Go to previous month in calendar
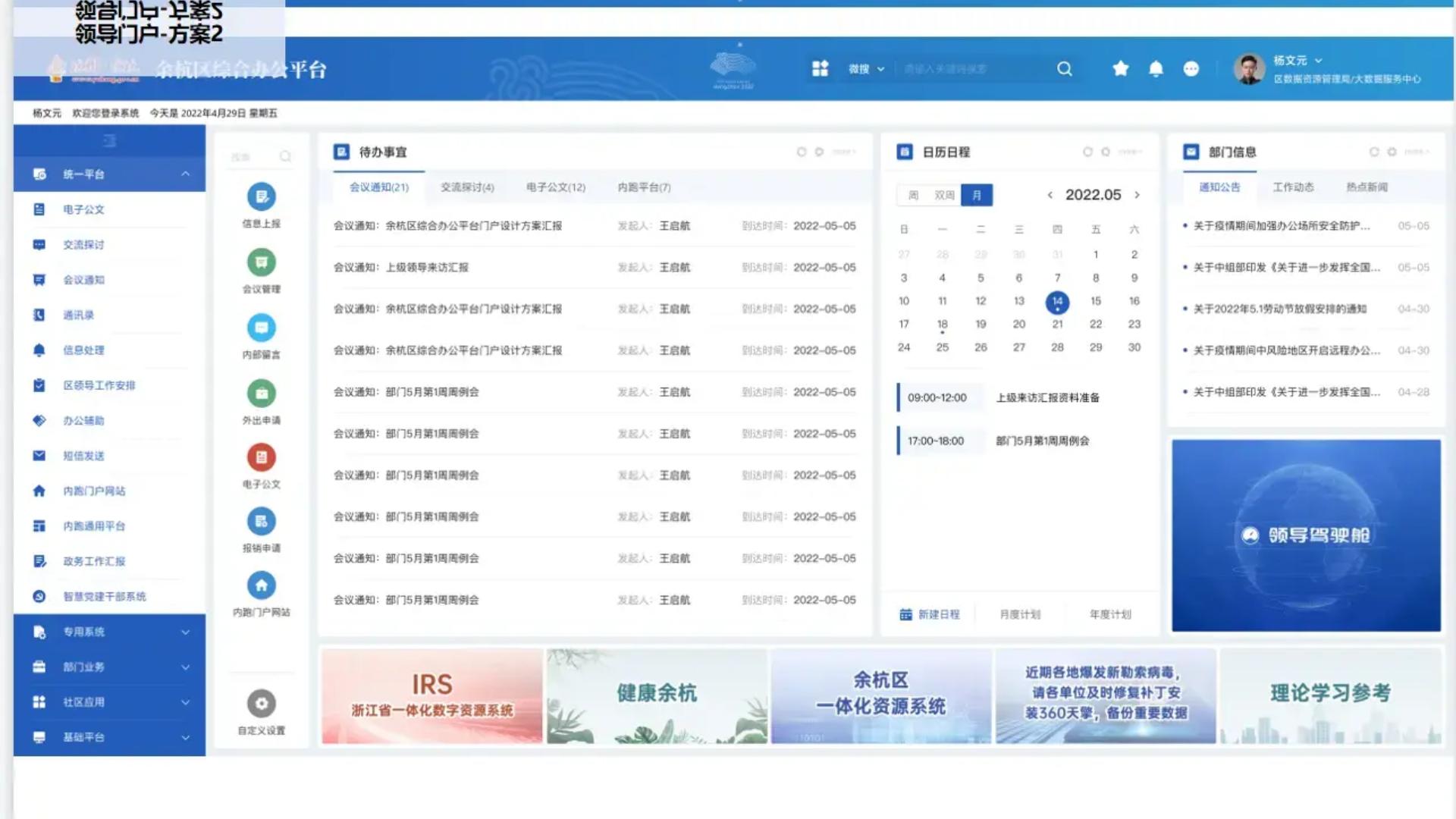The width and height of the screenshot is (1456, 819). [1050, 195]
